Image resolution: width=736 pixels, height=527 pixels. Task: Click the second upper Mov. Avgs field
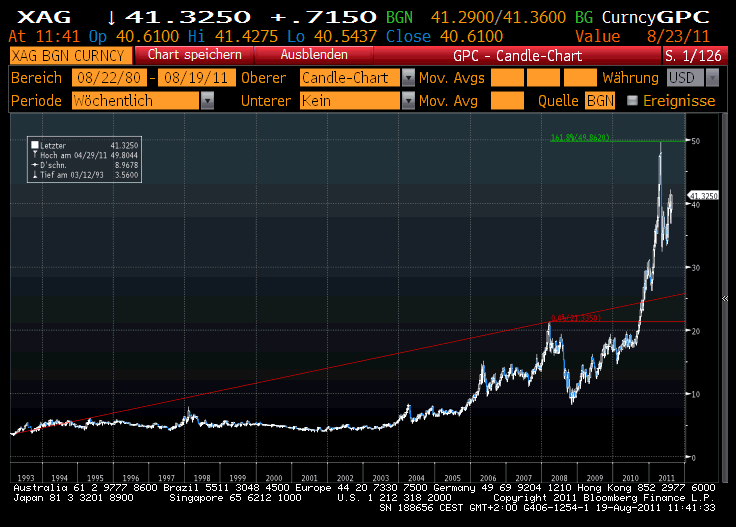[544, 78]
